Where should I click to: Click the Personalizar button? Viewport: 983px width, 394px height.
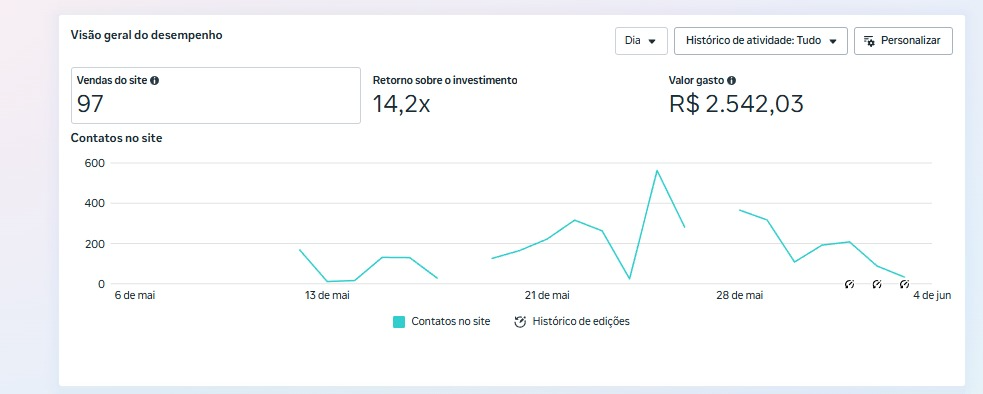pyautogui.click(x=903, y=41)
